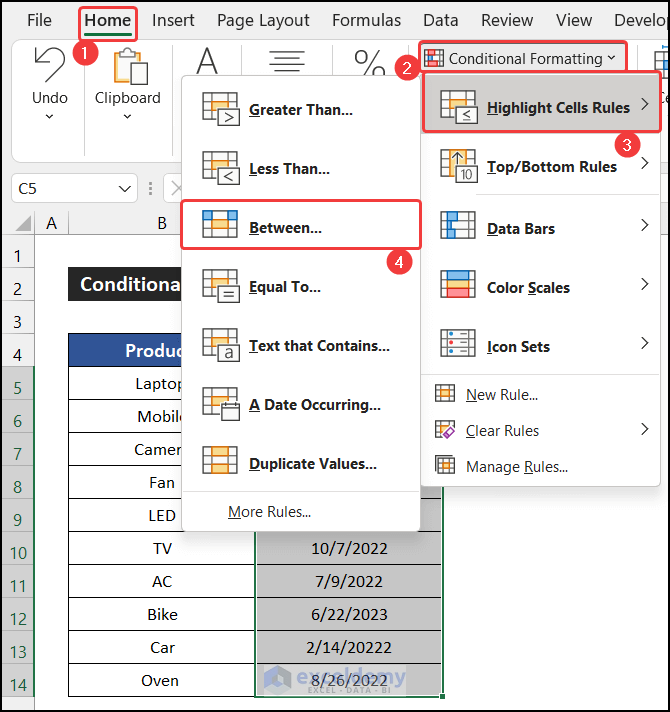Expand the Name Box dropdown arrow
Viewport: 670px width, 712px height.
[x=124, y=188]
